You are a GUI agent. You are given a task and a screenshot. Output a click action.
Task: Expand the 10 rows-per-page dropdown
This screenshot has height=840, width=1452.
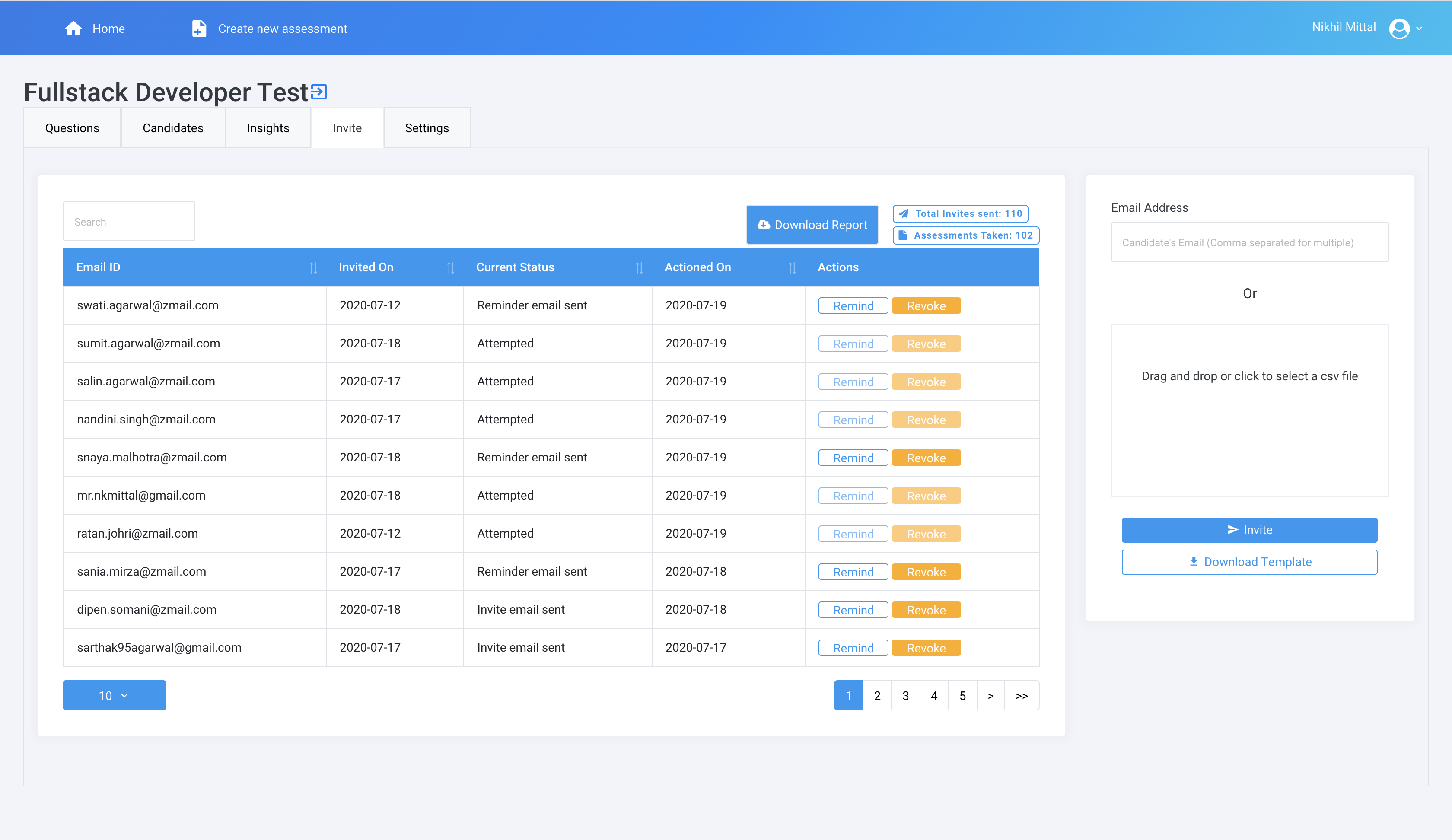coord(114,695)
